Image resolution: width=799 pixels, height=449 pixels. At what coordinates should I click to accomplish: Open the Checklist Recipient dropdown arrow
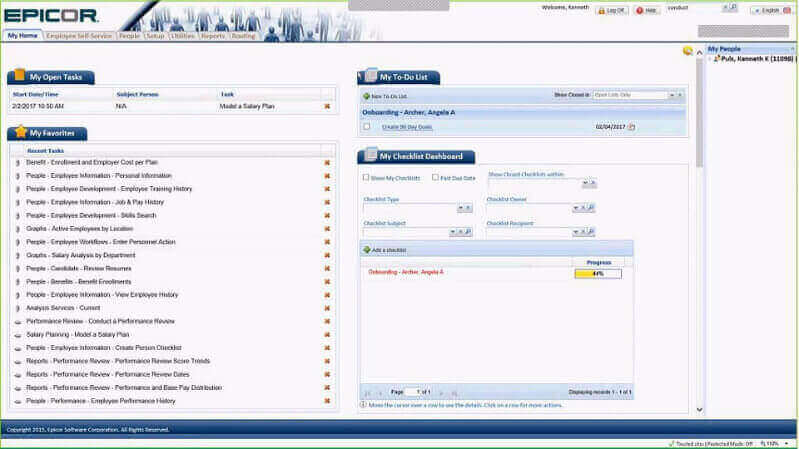point(576,232)
